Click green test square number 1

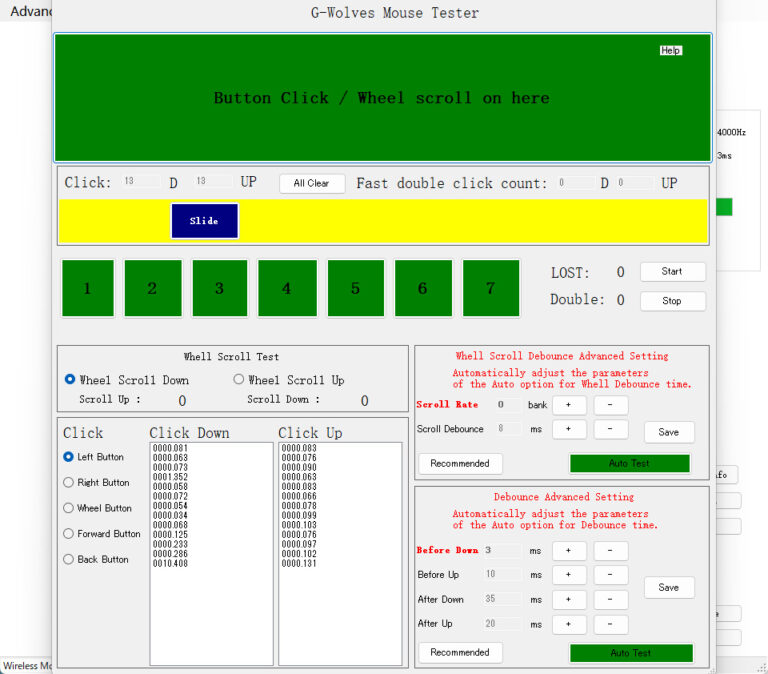point(88,288)
